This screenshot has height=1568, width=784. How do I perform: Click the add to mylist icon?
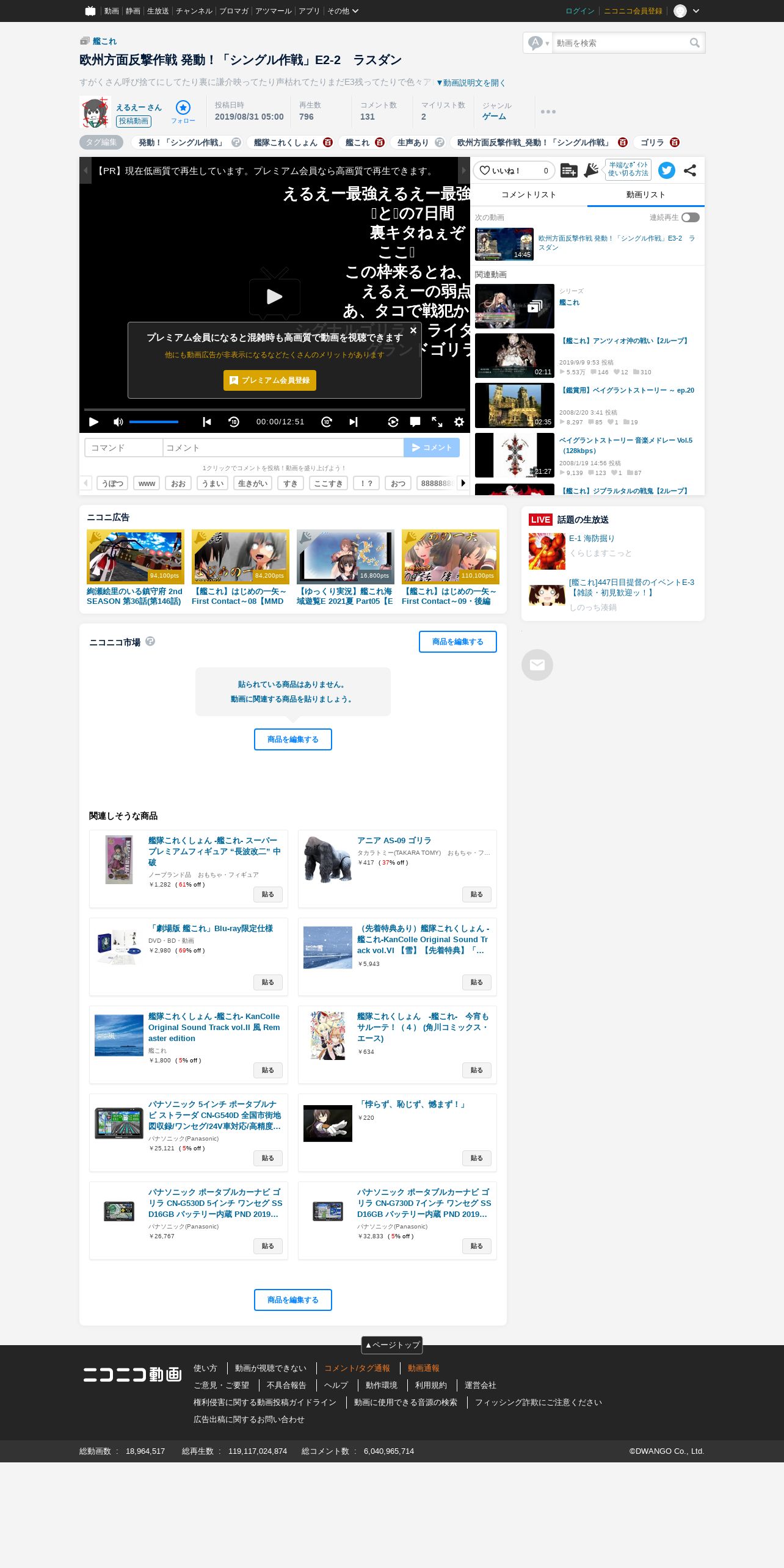click(x=568, y=170)
